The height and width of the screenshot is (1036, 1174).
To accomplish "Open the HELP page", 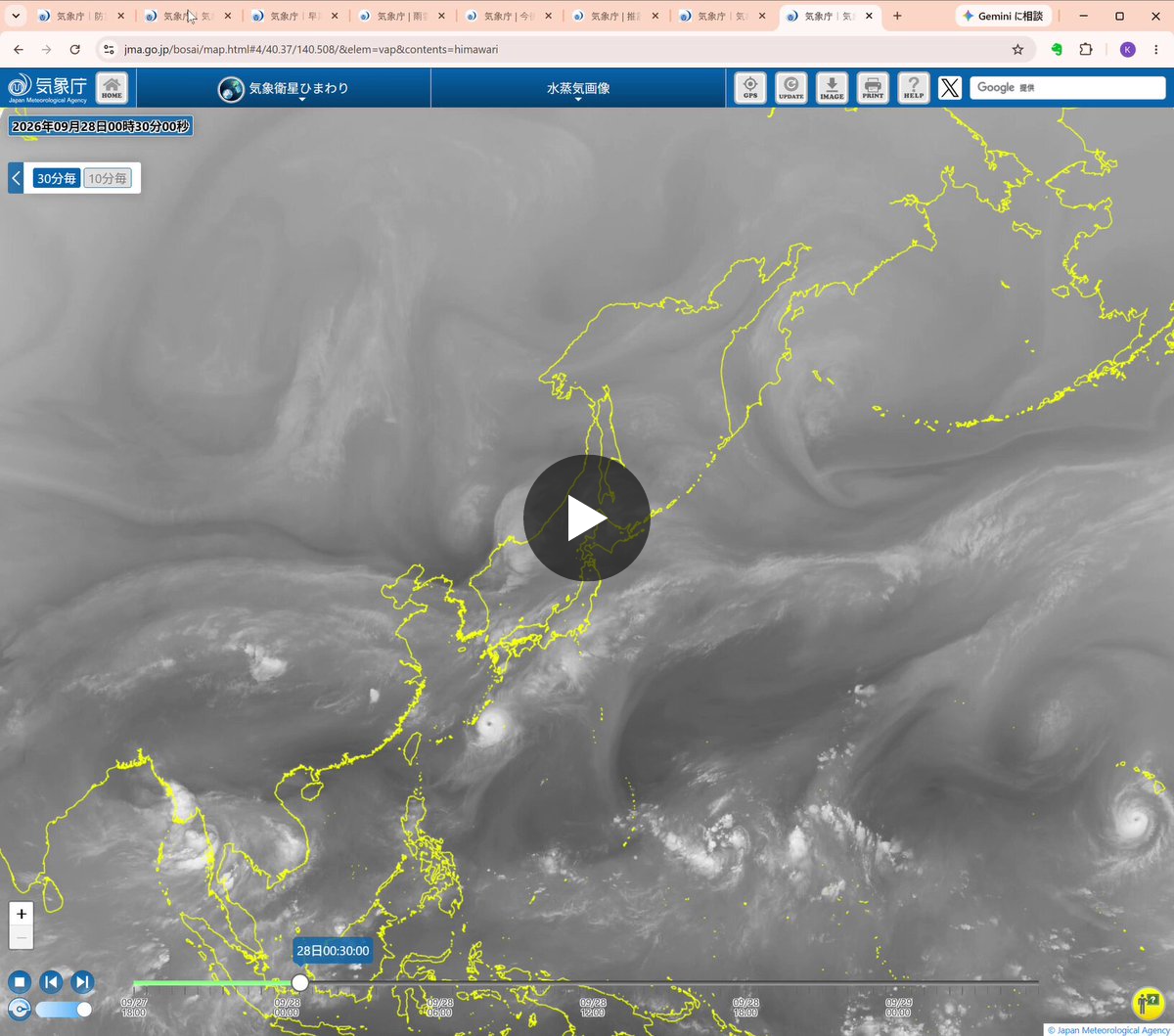I will point(914,88).
